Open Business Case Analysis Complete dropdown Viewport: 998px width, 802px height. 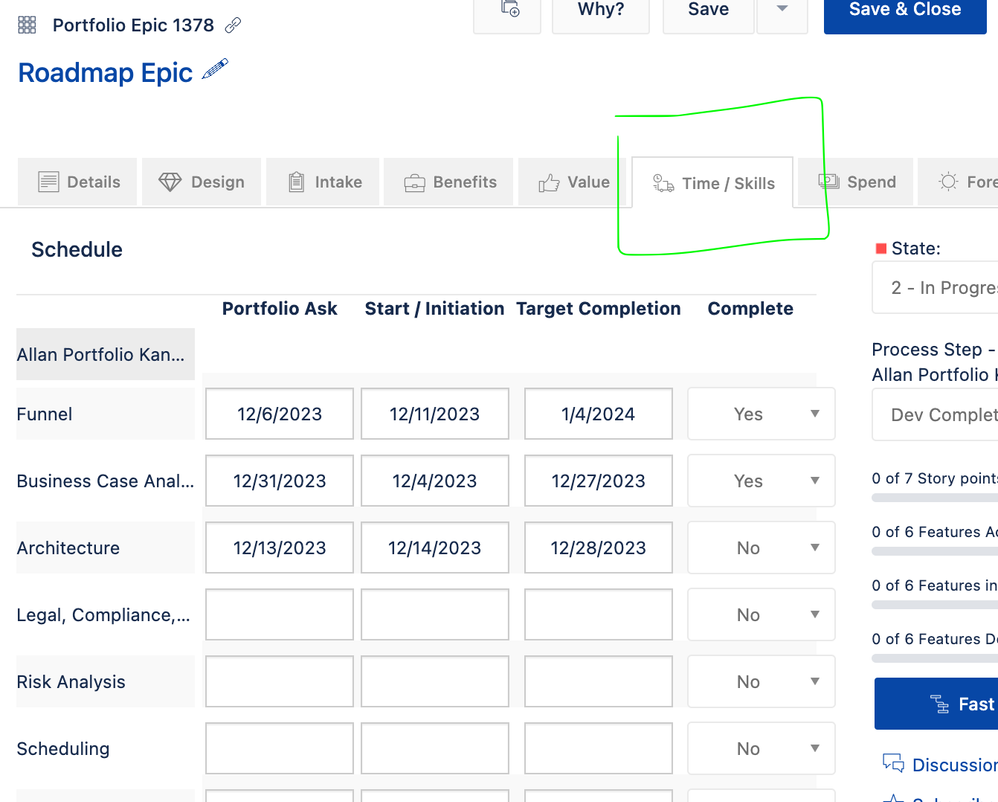761,481
